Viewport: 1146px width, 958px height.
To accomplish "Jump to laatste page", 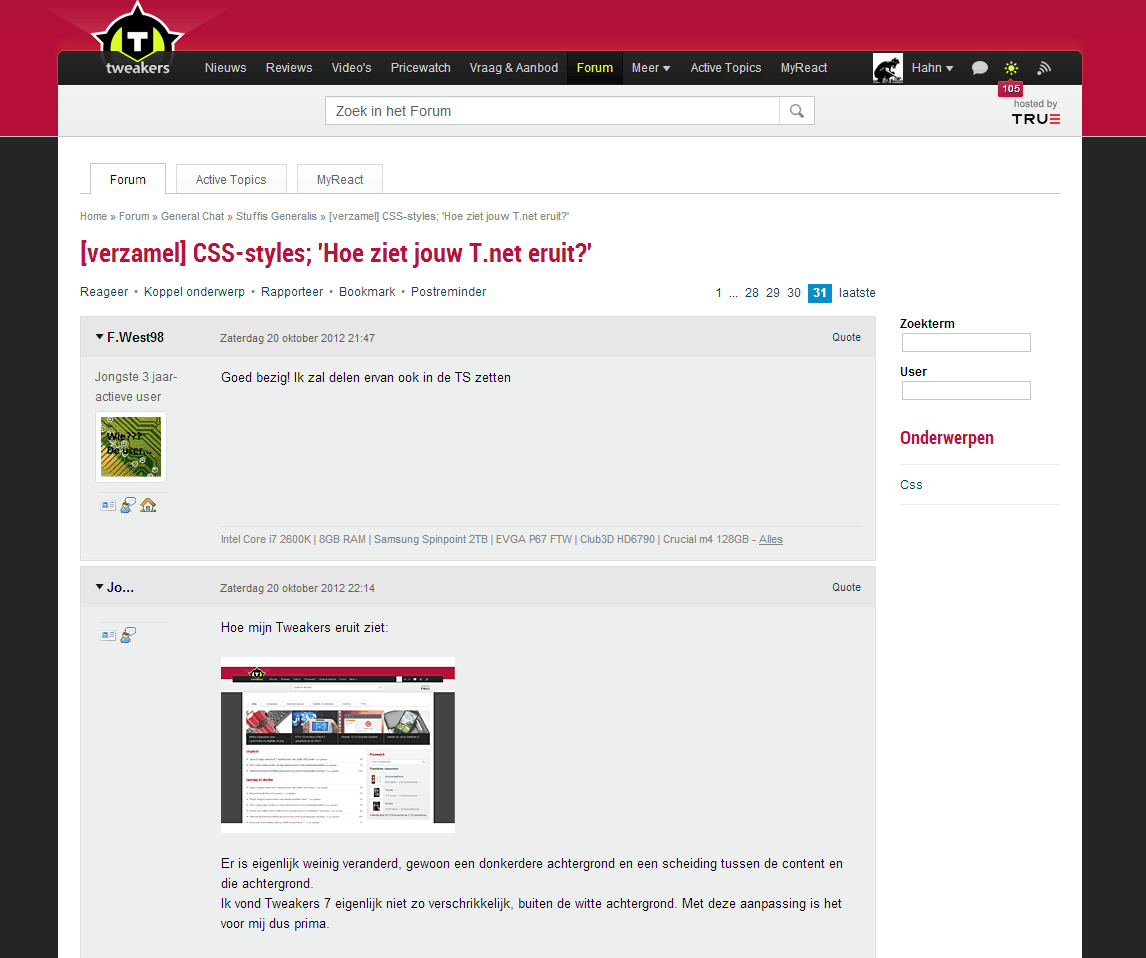I will (857, 293).
